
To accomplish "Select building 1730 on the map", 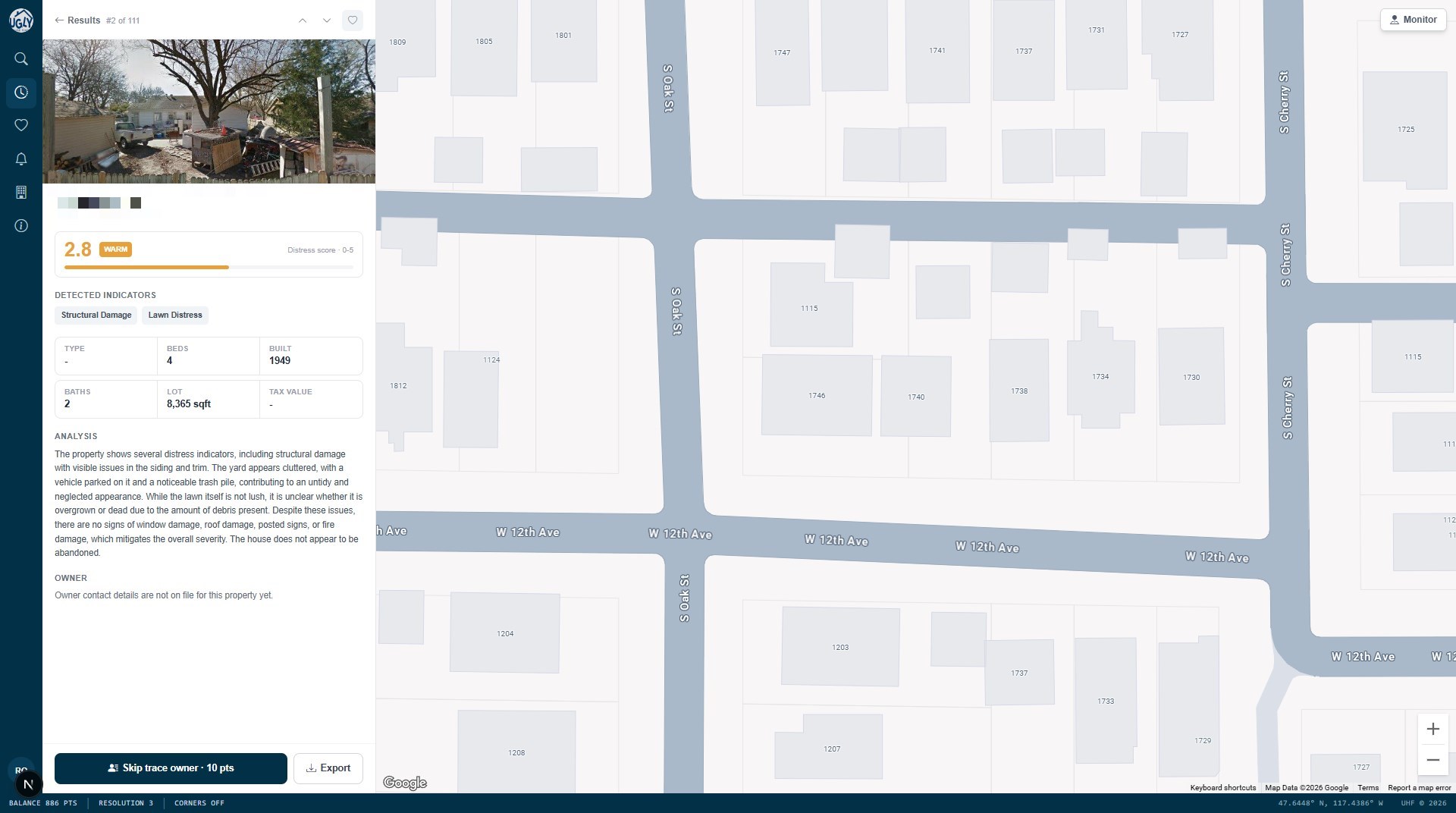I will (1191, 377).
